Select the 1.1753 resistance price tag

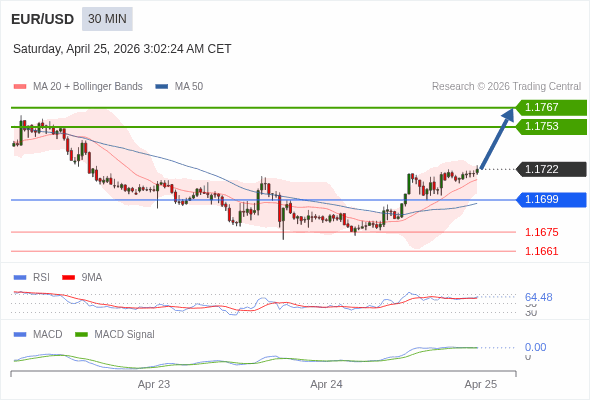(x=551, y=127)
